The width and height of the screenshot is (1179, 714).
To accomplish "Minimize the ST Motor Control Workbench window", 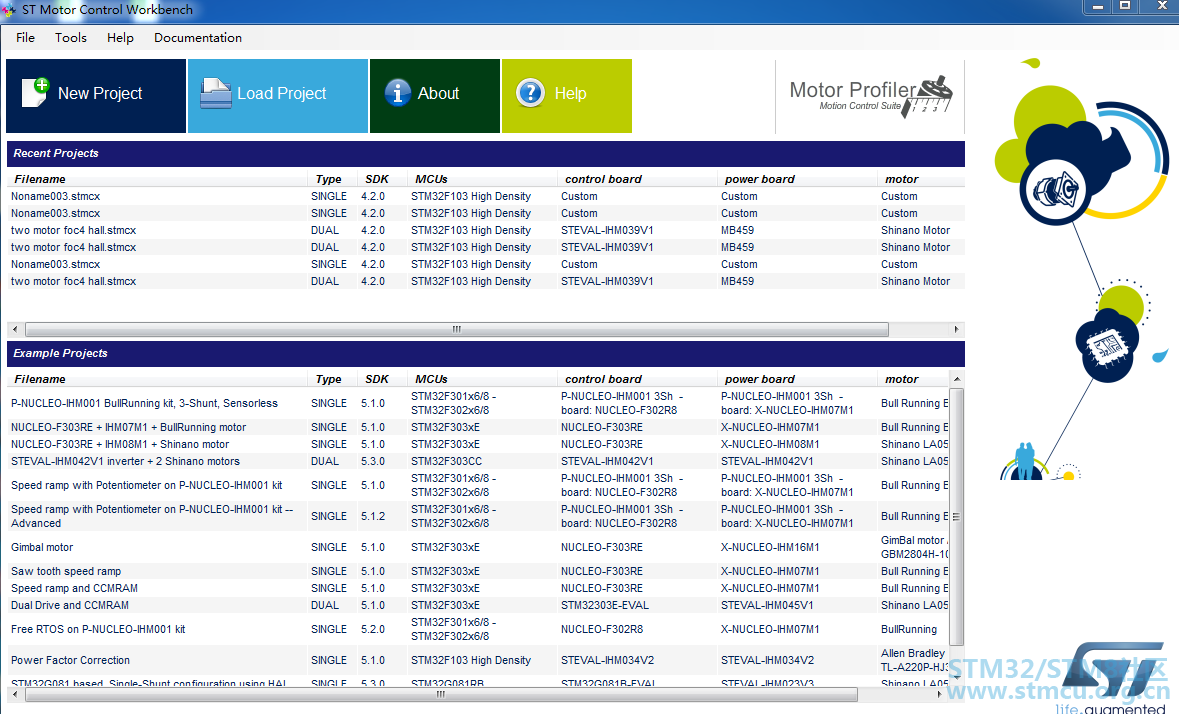I will click(x=1097, y=7).
